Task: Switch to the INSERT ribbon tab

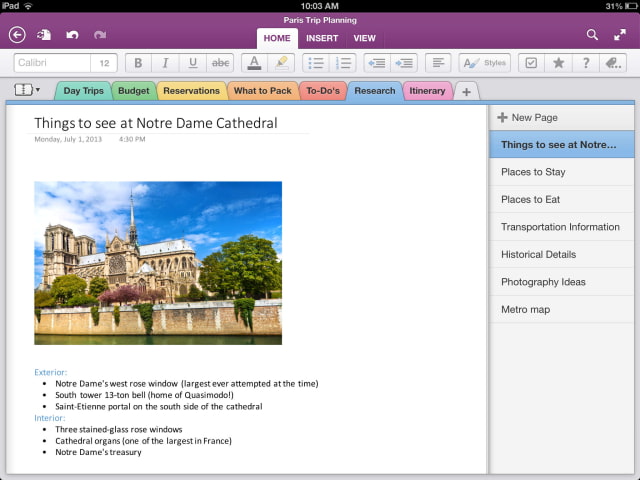Action: (322, 38)
